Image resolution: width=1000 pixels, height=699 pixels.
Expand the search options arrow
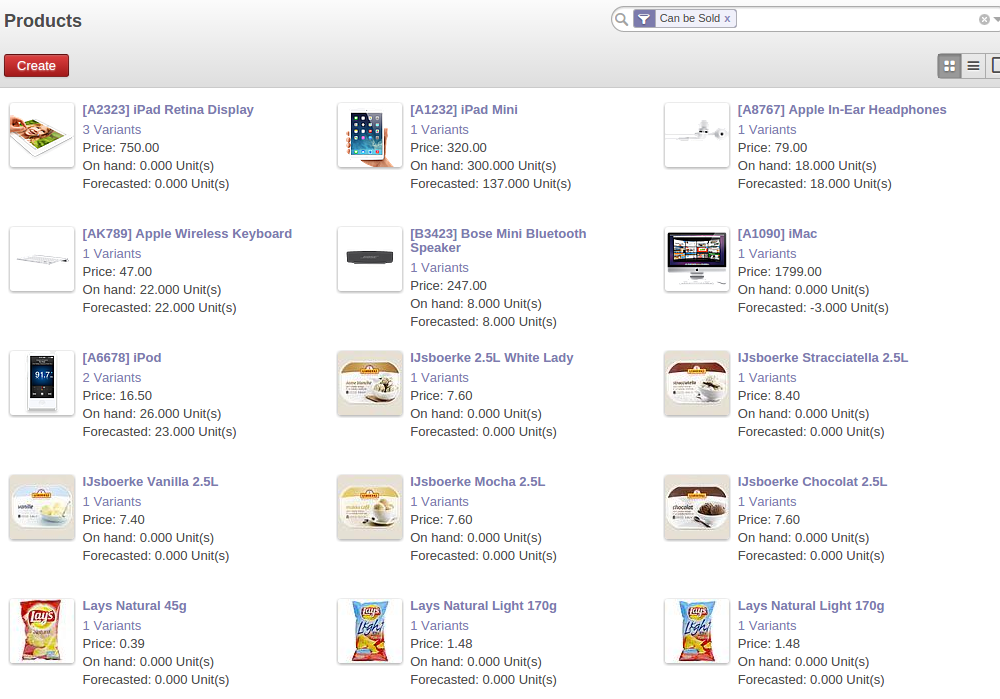[996, 19]
